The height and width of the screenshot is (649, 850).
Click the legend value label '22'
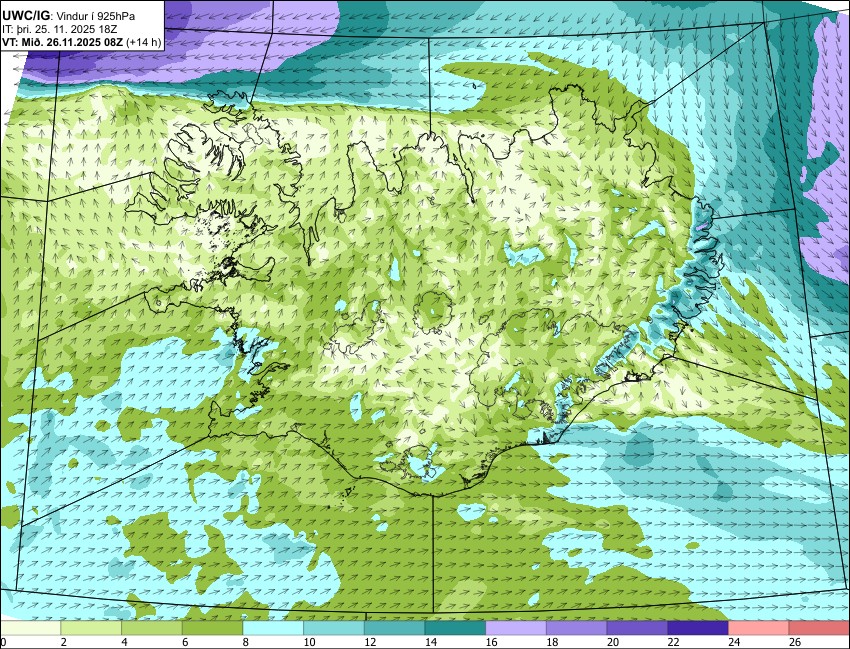(x=673, y=642)
